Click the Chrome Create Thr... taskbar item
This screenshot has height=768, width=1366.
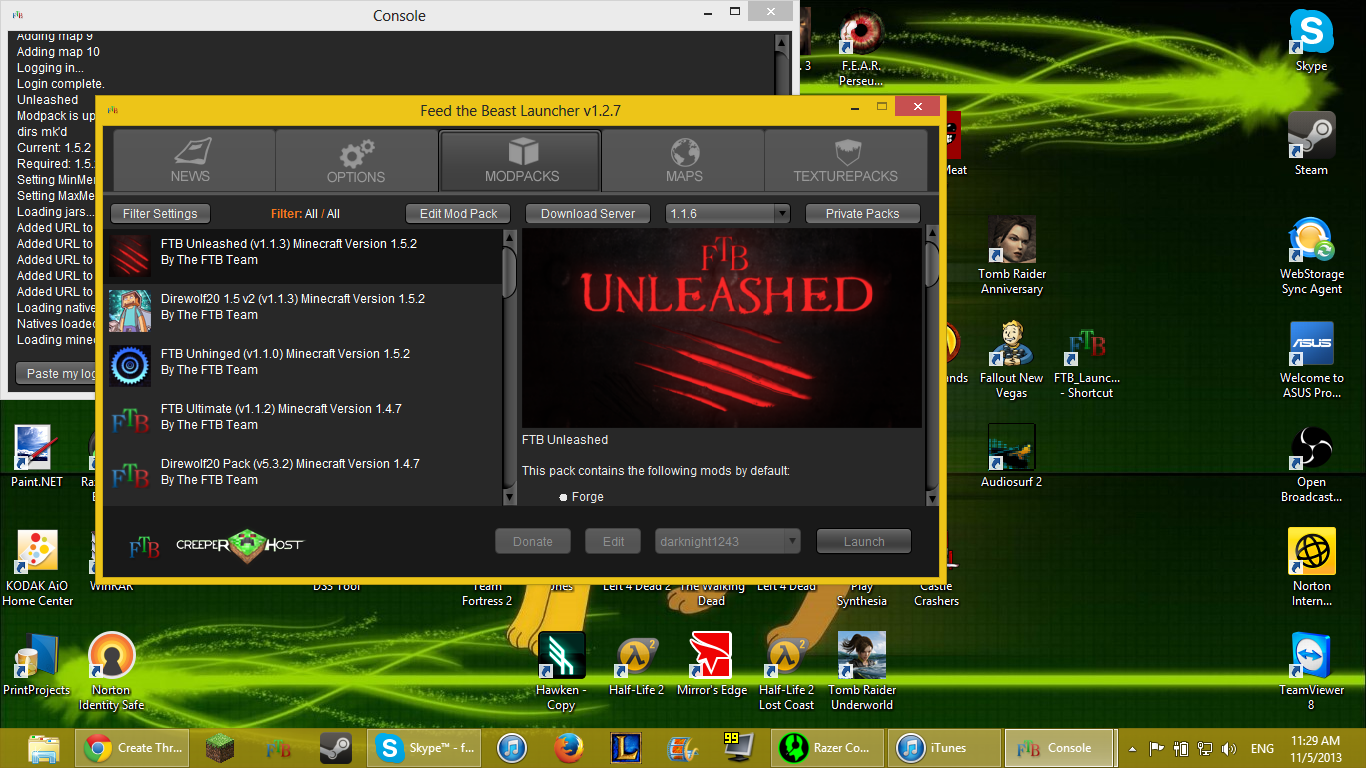[x=132, y=748]
